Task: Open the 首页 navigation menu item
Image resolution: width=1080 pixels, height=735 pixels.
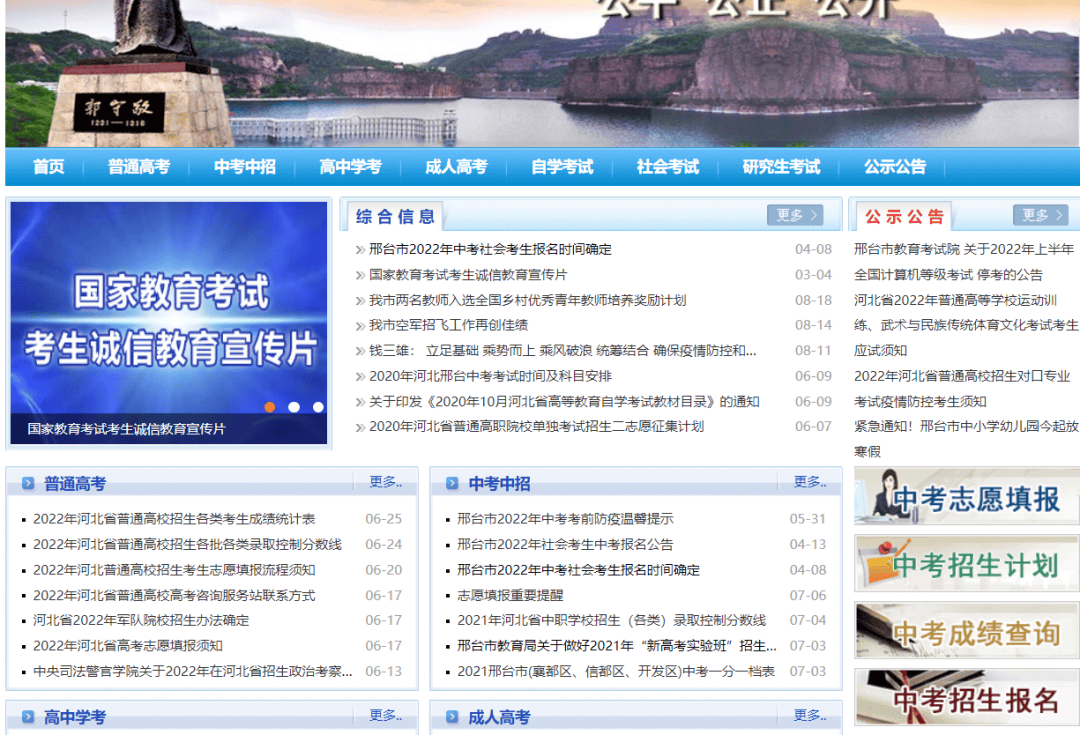Action: pyautogui.click(x=48, y=167)
